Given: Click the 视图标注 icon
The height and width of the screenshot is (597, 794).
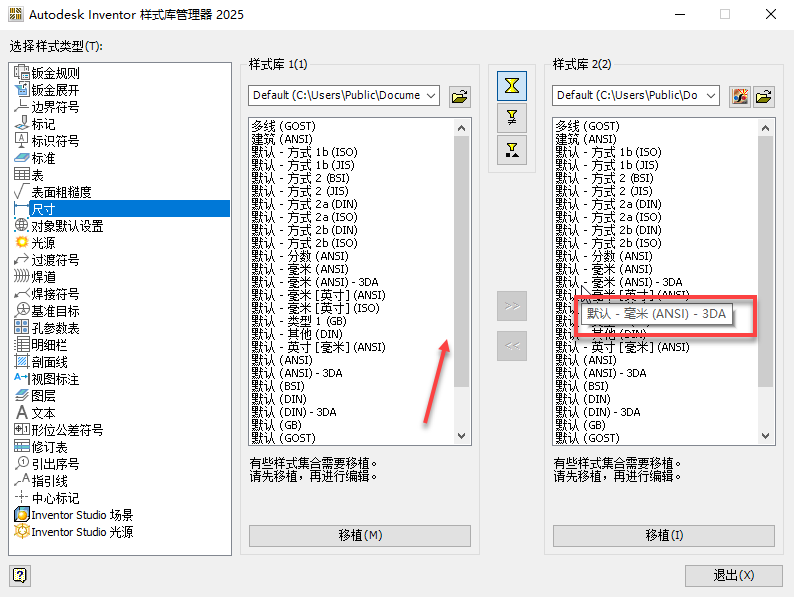Looking at the screenshot, I should point(21,379).
